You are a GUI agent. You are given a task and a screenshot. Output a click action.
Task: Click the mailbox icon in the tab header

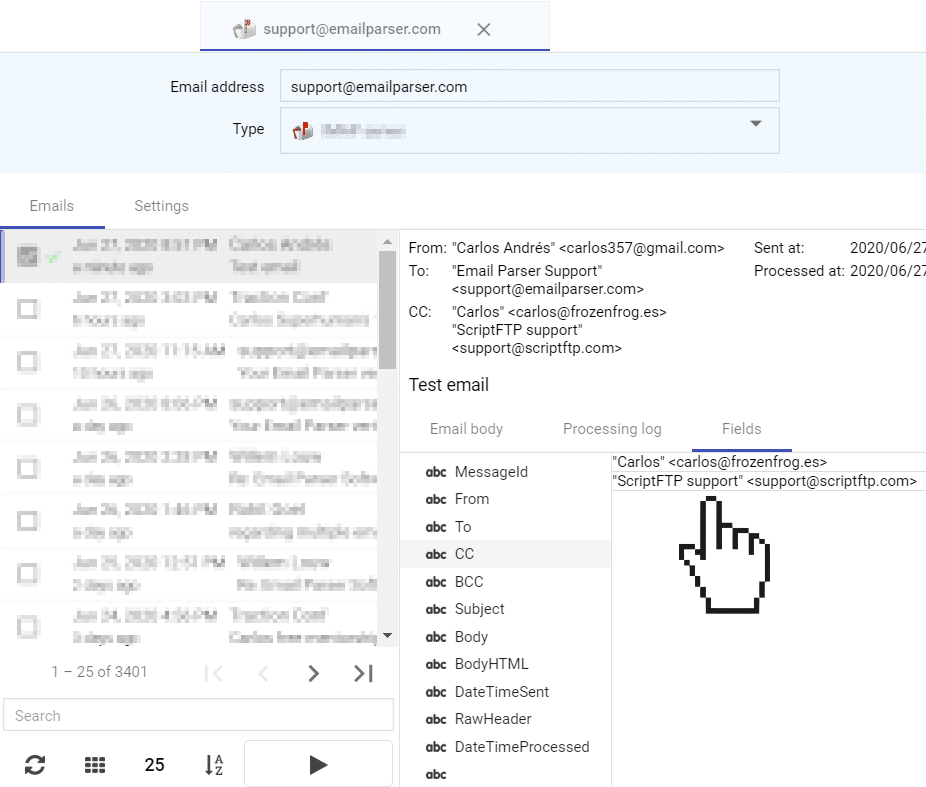tap(244, 29)
